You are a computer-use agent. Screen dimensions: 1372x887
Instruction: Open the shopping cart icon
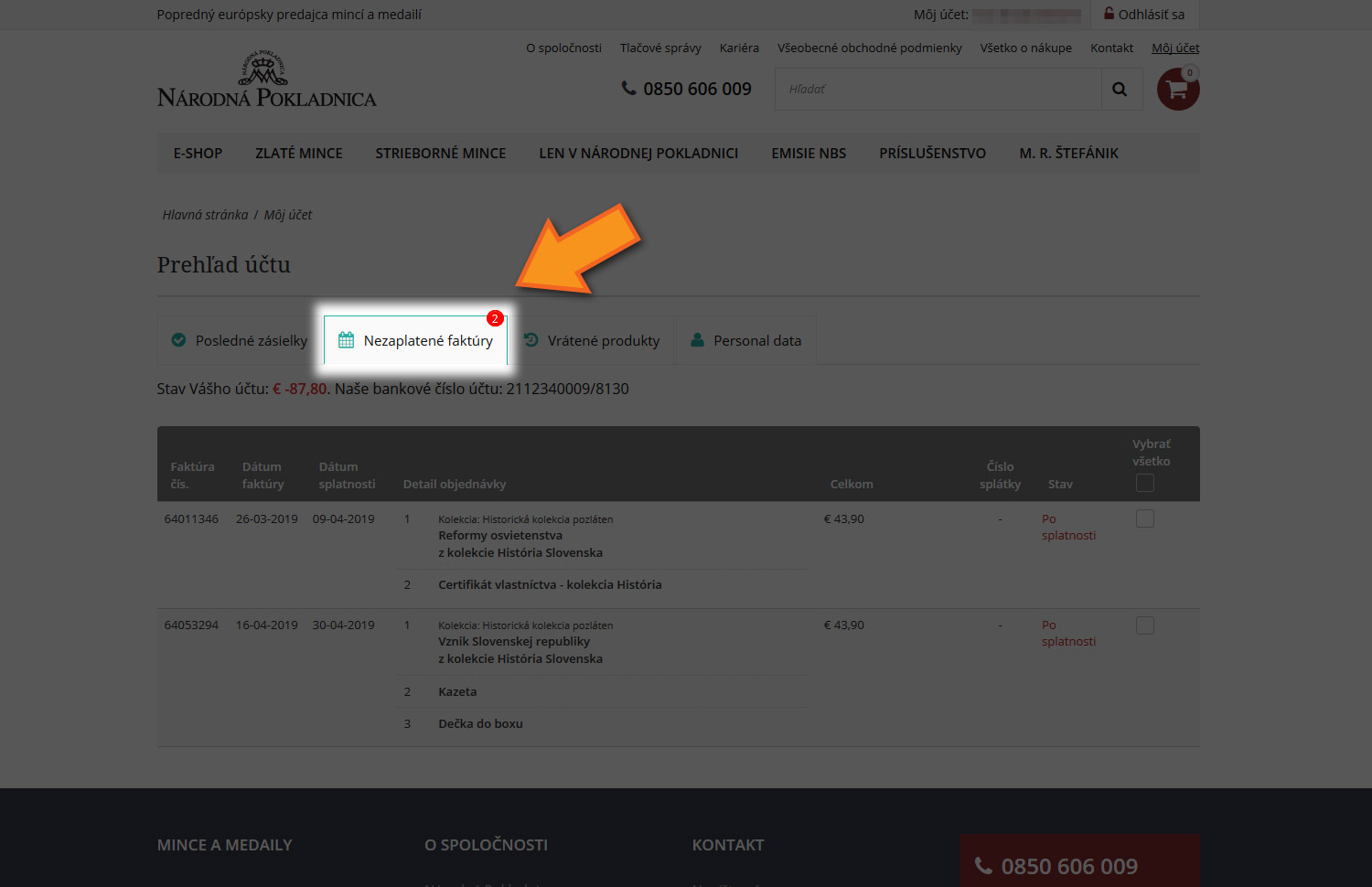coord(1178,90)
